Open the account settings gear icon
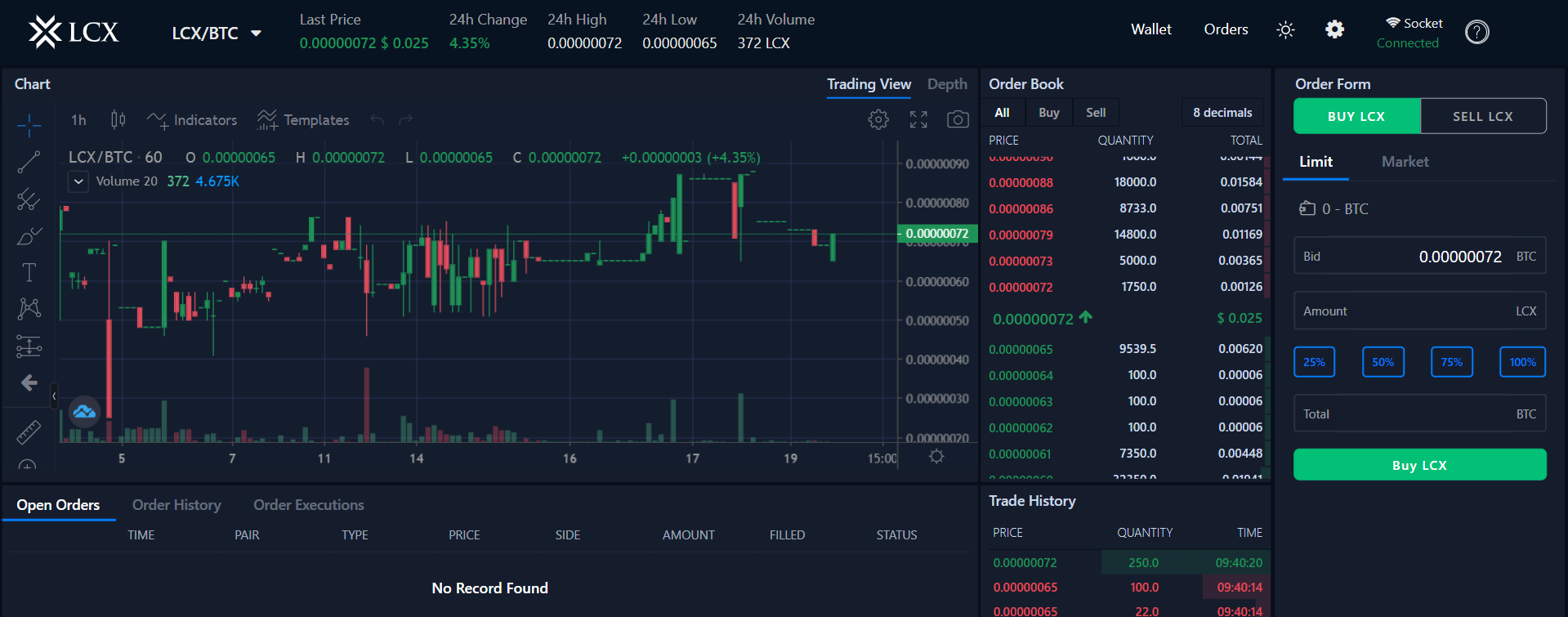1568x617 pixels. pyautogui.click(x=1334, y=30)
